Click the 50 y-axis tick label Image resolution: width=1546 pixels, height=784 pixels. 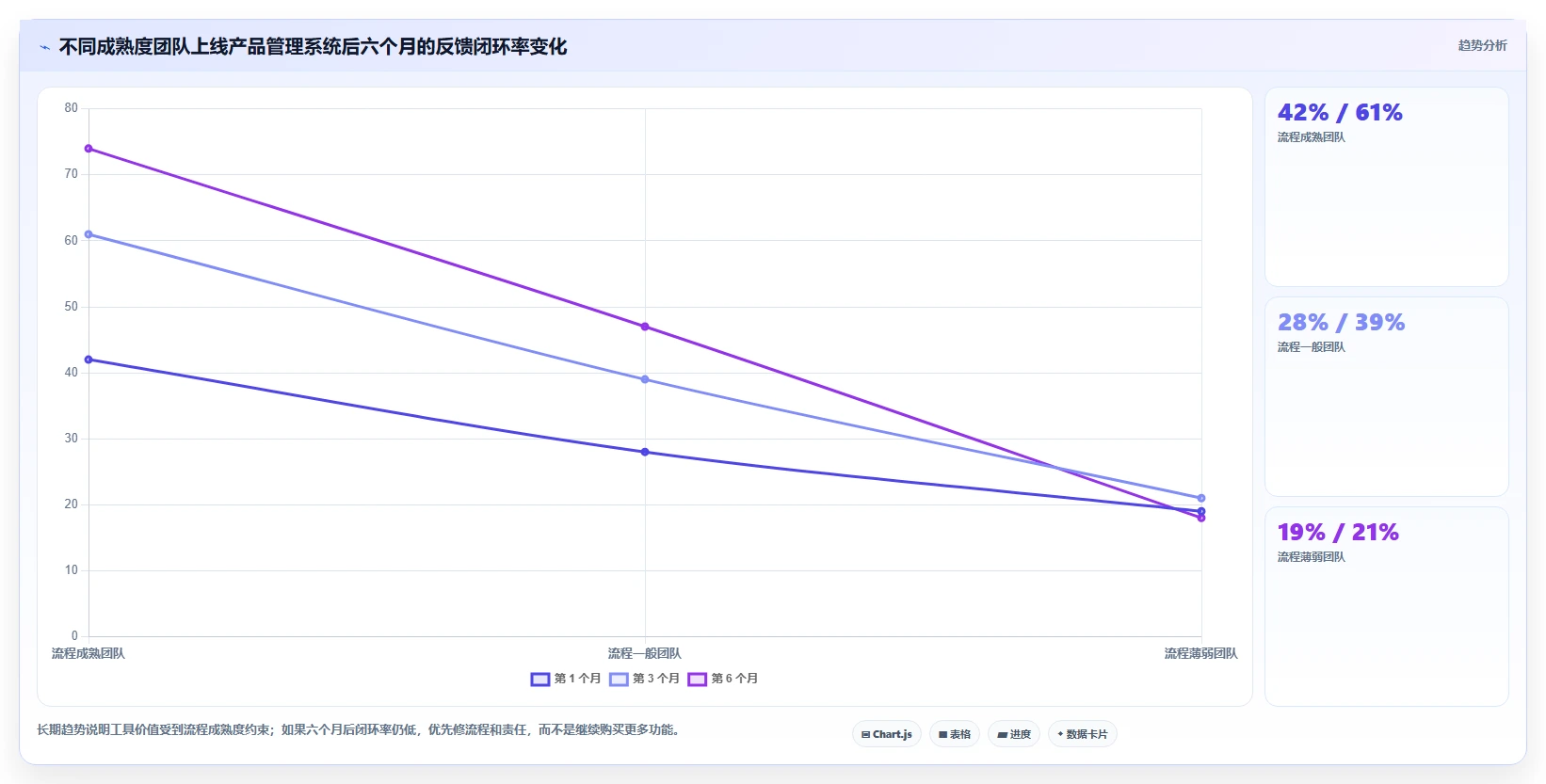(72, 307)
